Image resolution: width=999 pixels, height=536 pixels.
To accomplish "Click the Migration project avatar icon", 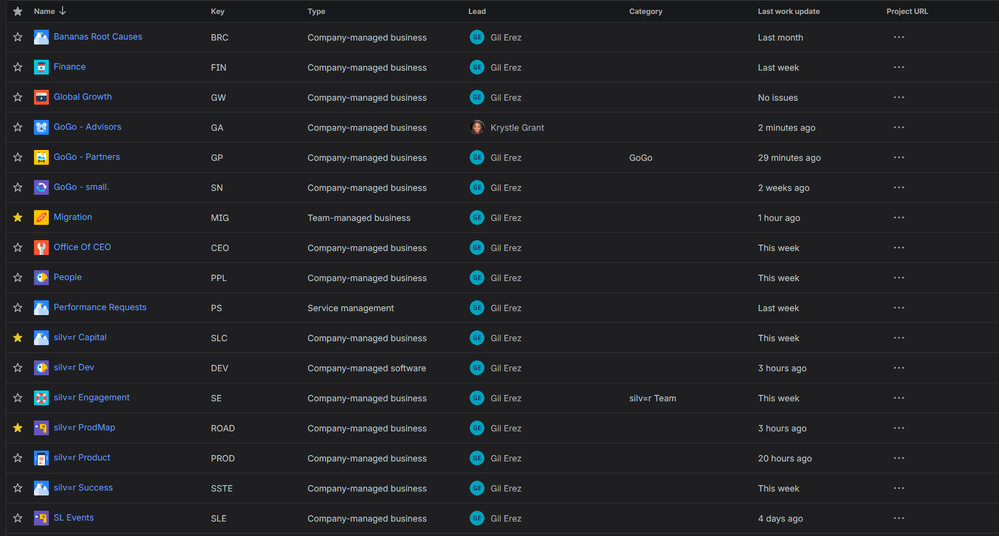I will 41,217.
